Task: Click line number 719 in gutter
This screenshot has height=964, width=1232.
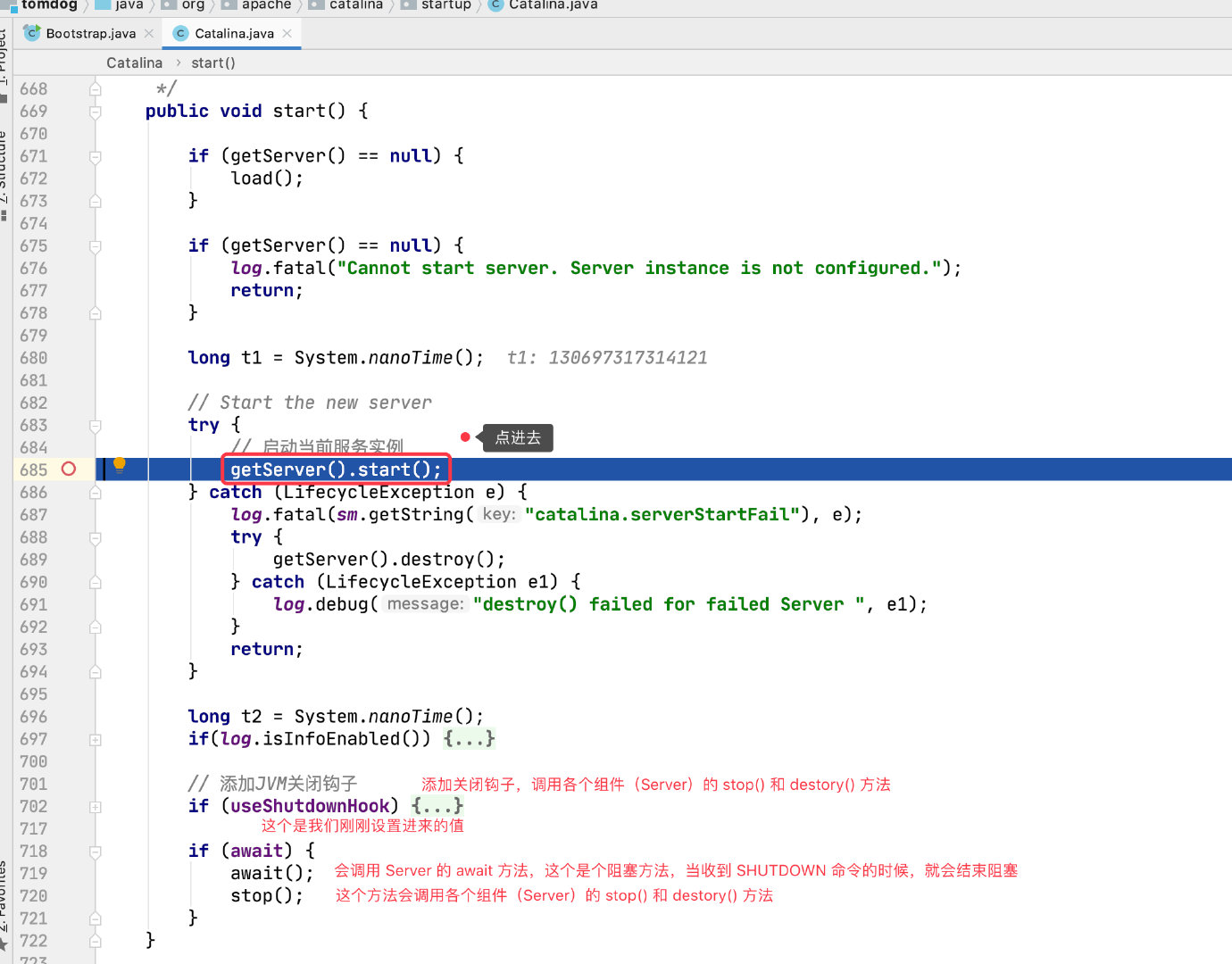Action: (34, 874)
